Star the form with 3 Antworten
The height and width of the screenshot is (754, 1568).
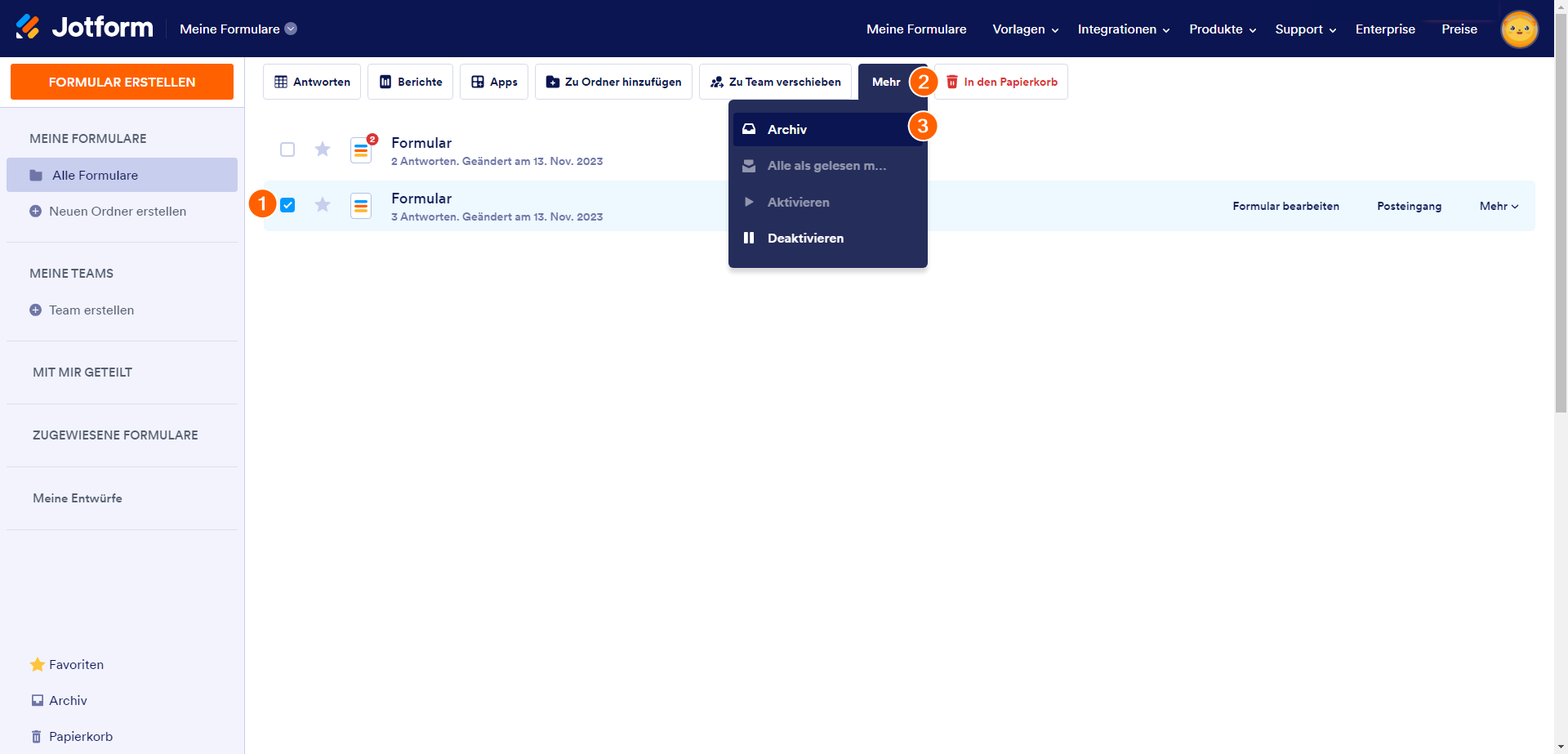(x=323, y=205)
